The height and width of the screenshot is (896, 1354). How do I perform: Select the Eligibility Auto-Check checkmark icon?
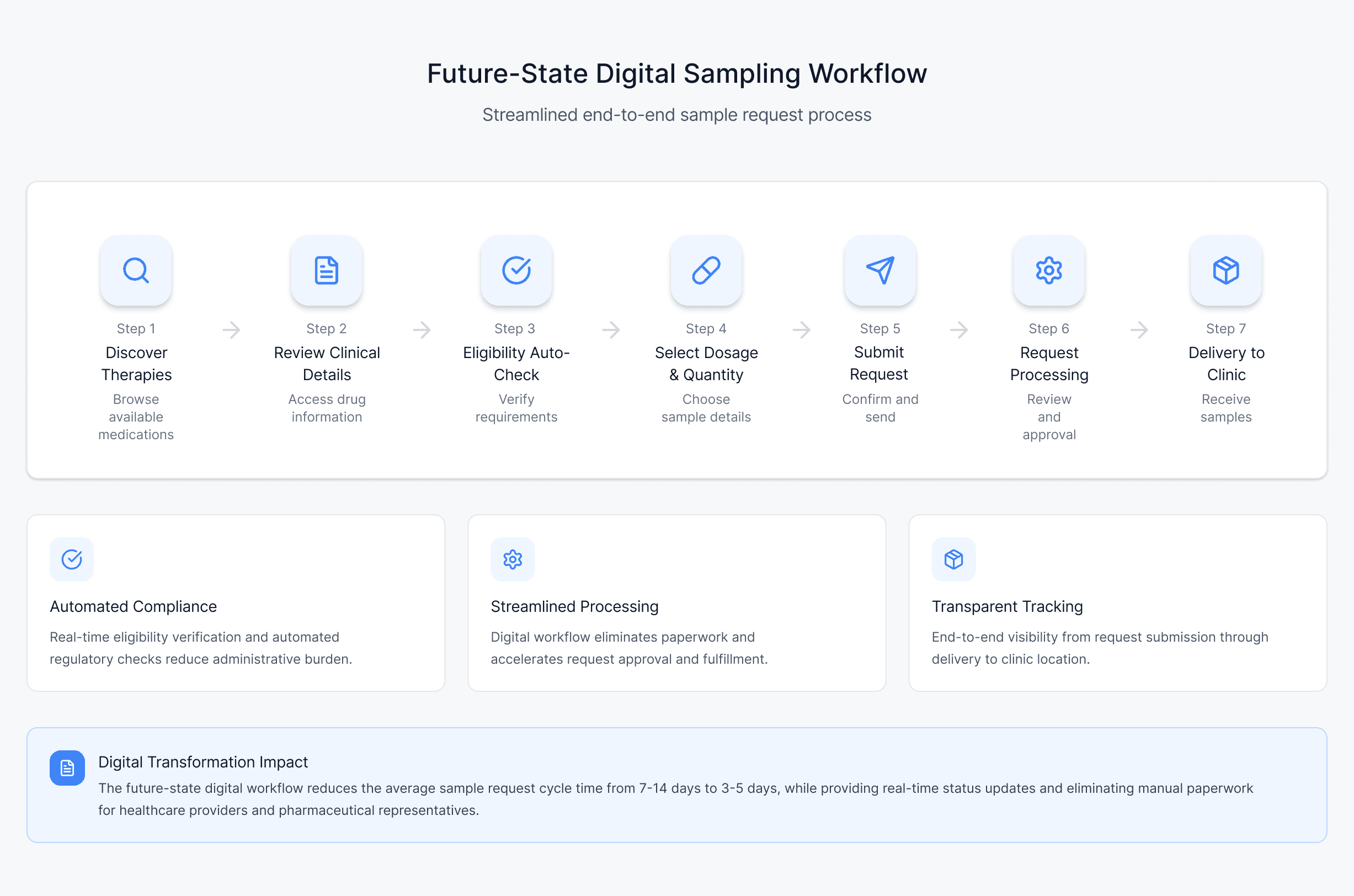(x=516, y=270)
